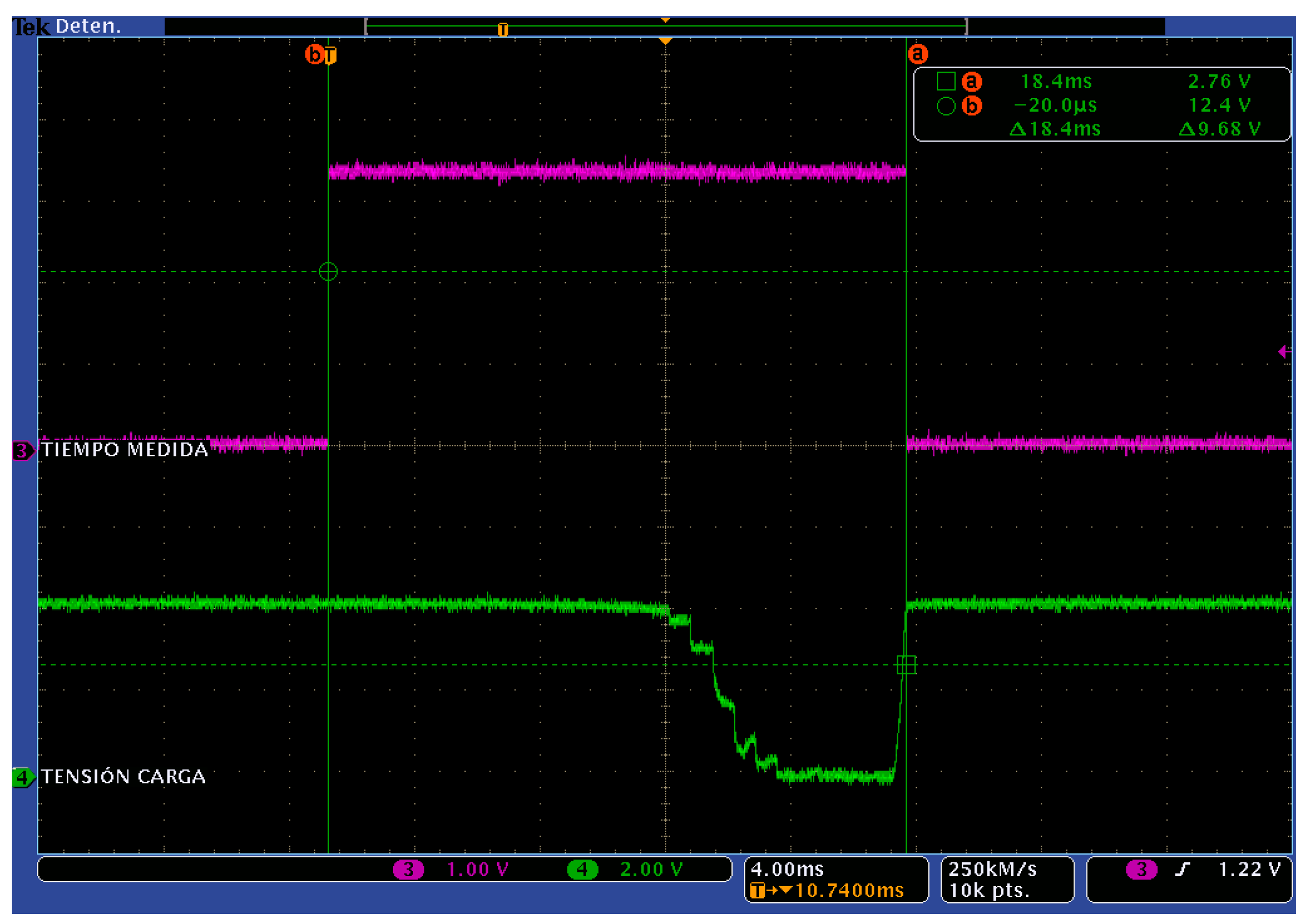Screen dimensions: 1307x924
Task: Click the 10k pts. record length readout
Action: point(990,891)
